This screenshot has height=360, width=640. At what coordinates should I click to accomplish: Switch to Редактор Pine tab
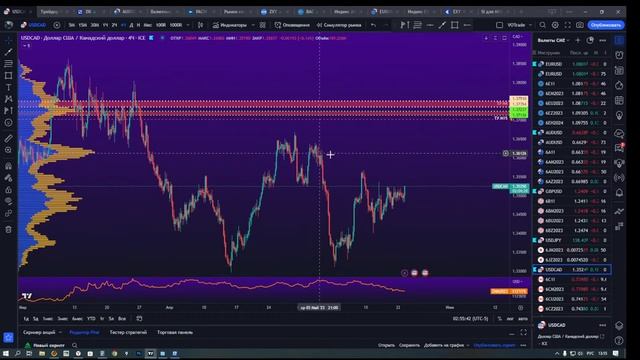[x=84, y=332]
